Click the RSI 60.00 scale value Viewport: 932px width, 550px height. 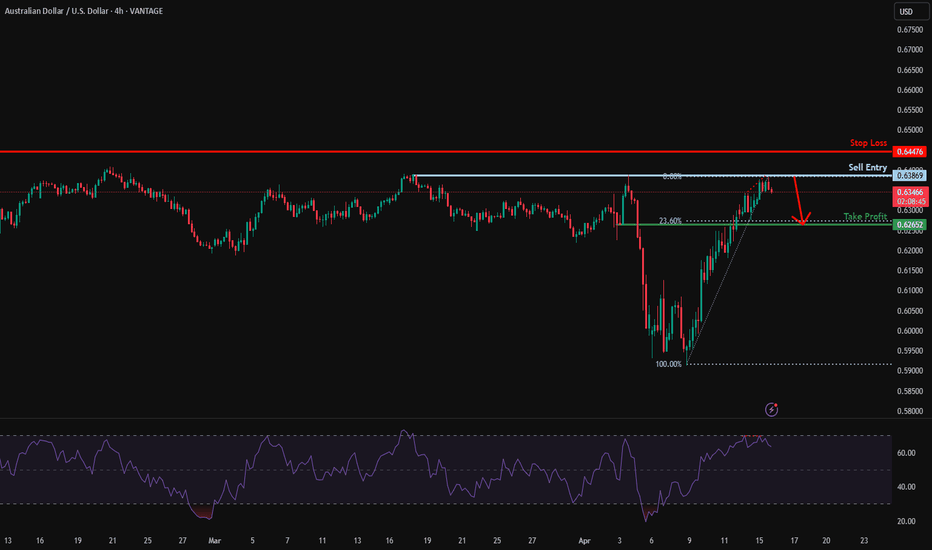[906, 453]
